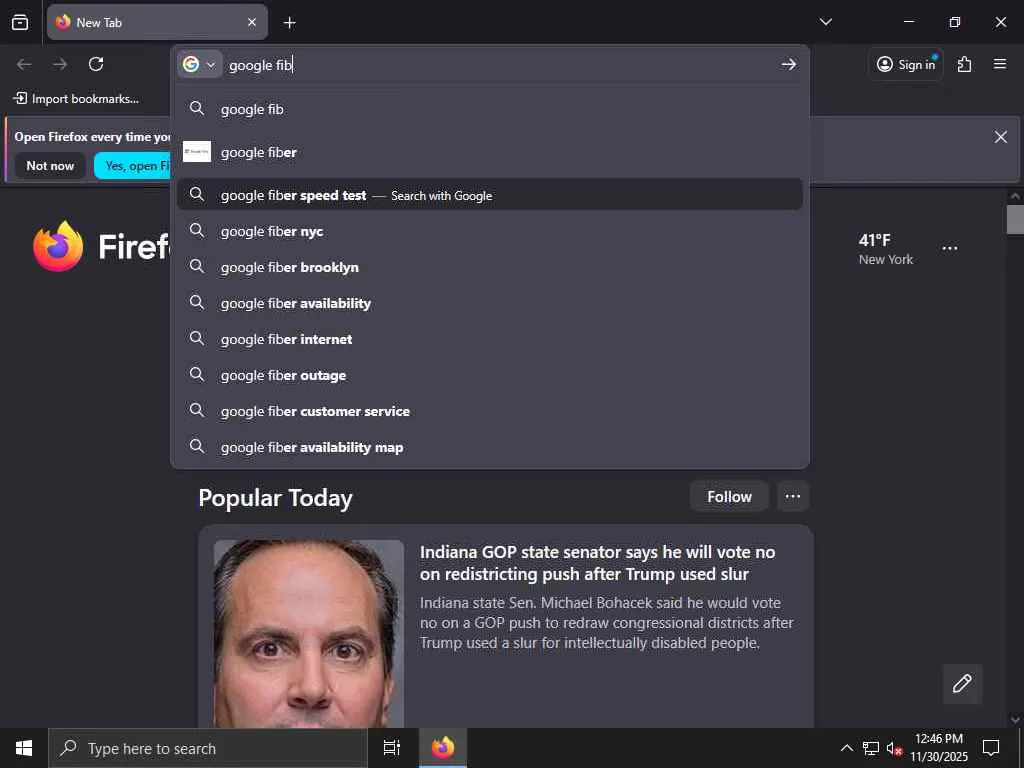Open the Windows Start menu
Image resolution: width=1024 pixels, height=768 pixels.
pos(24,748)
